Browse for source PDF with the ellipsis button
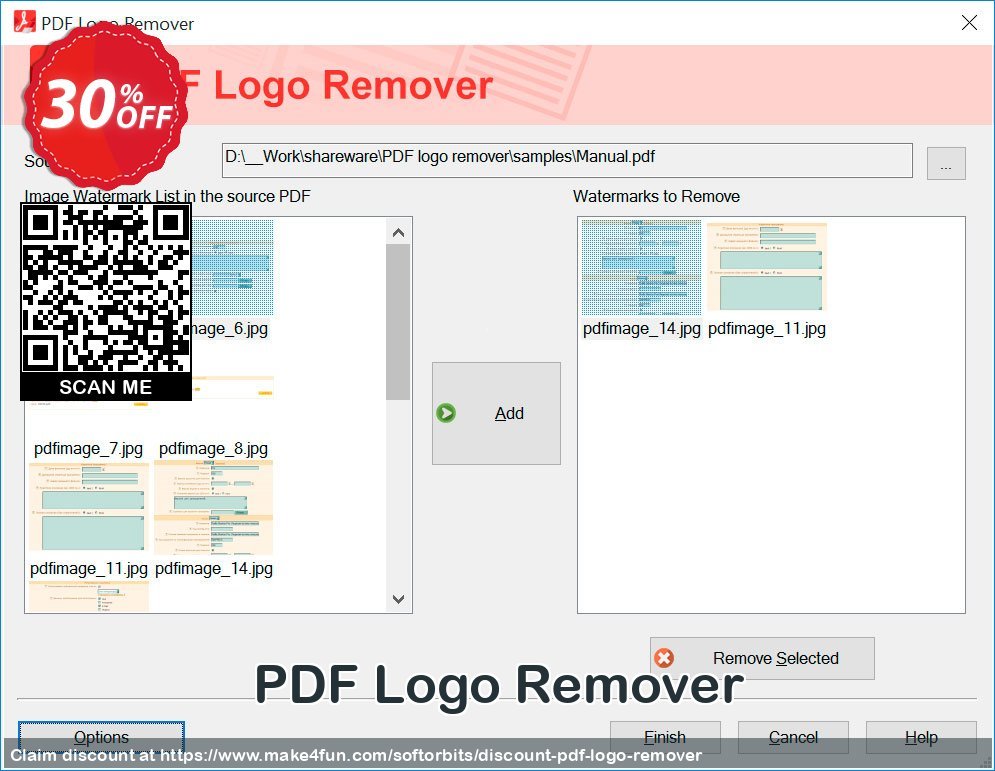The image size is (995, 771). pos(946,163)
